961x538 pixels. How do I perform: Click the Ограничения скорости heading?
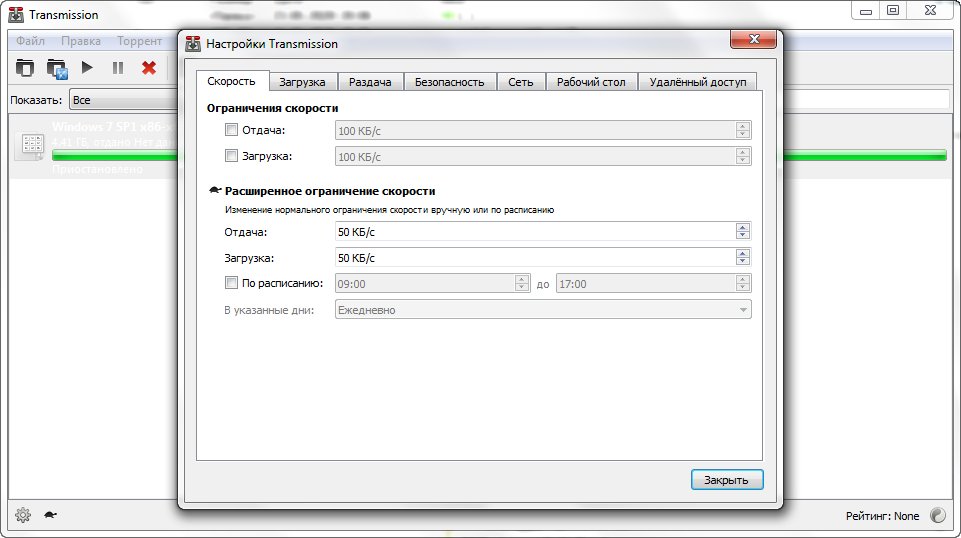pyautogui.click(x=272, y=108)
